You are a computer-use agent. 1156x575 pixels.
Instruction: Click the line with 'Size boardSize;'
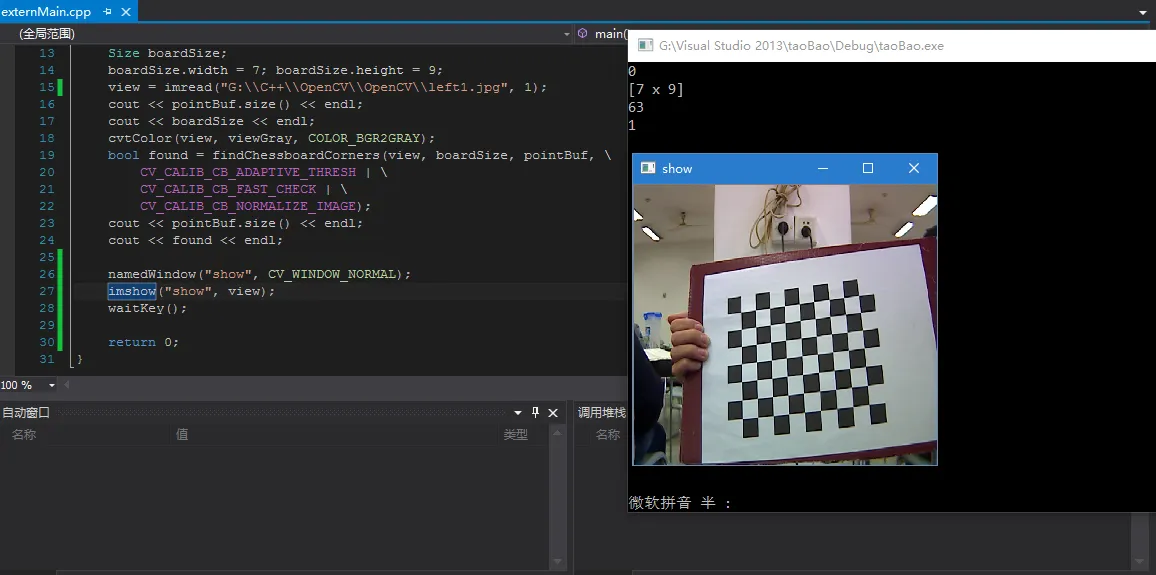[168, 53]
